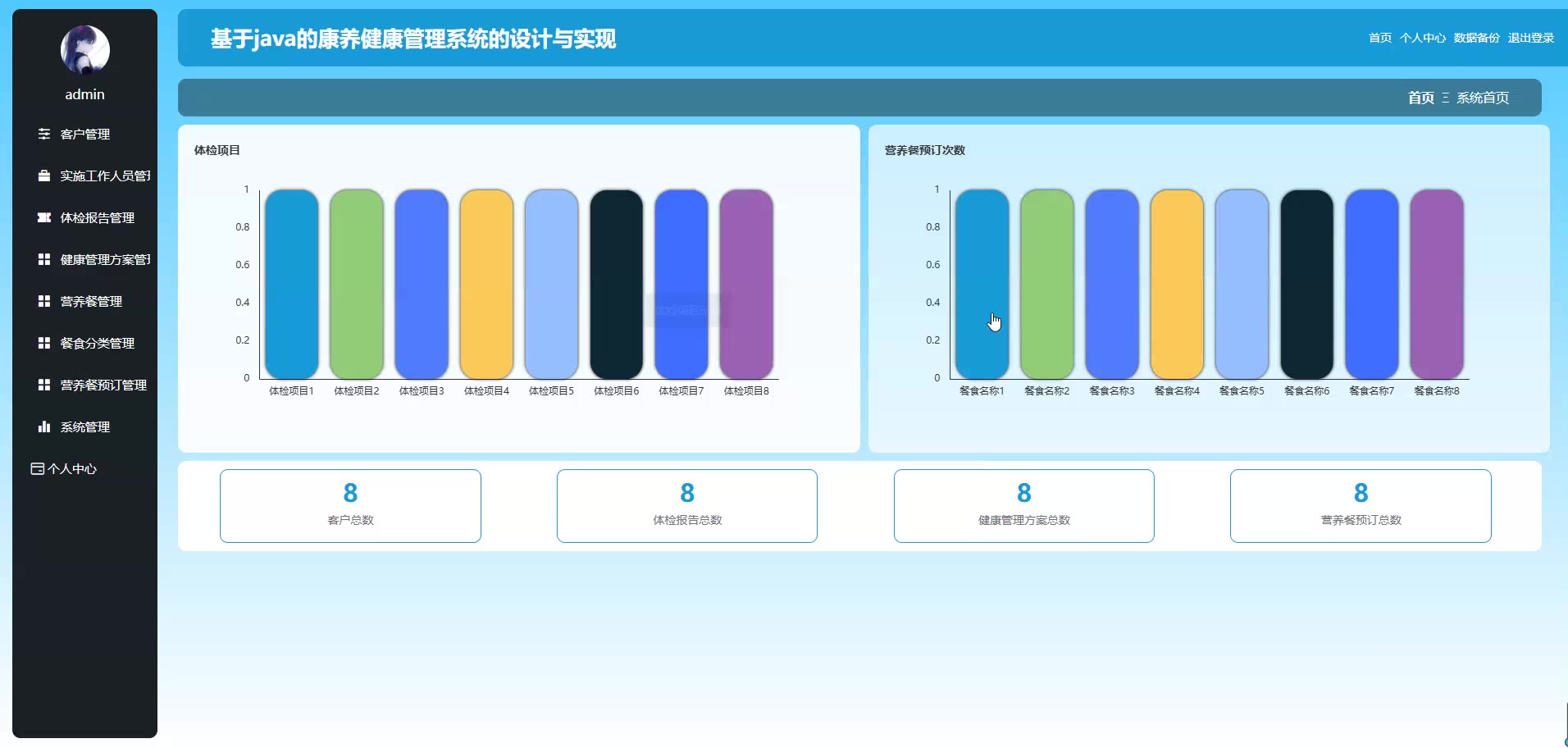The height and width of the screenshot is (748, 1568).
Task: Click the briefcase icon beside 实施工作人员管理
Action: 44,176
